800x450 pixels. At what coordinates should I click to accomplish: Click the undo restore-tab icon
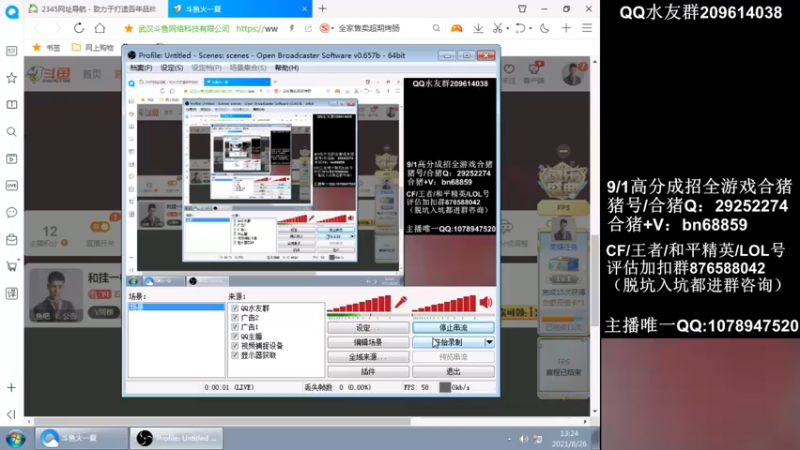pyautogui.click(x=519, y=29)
